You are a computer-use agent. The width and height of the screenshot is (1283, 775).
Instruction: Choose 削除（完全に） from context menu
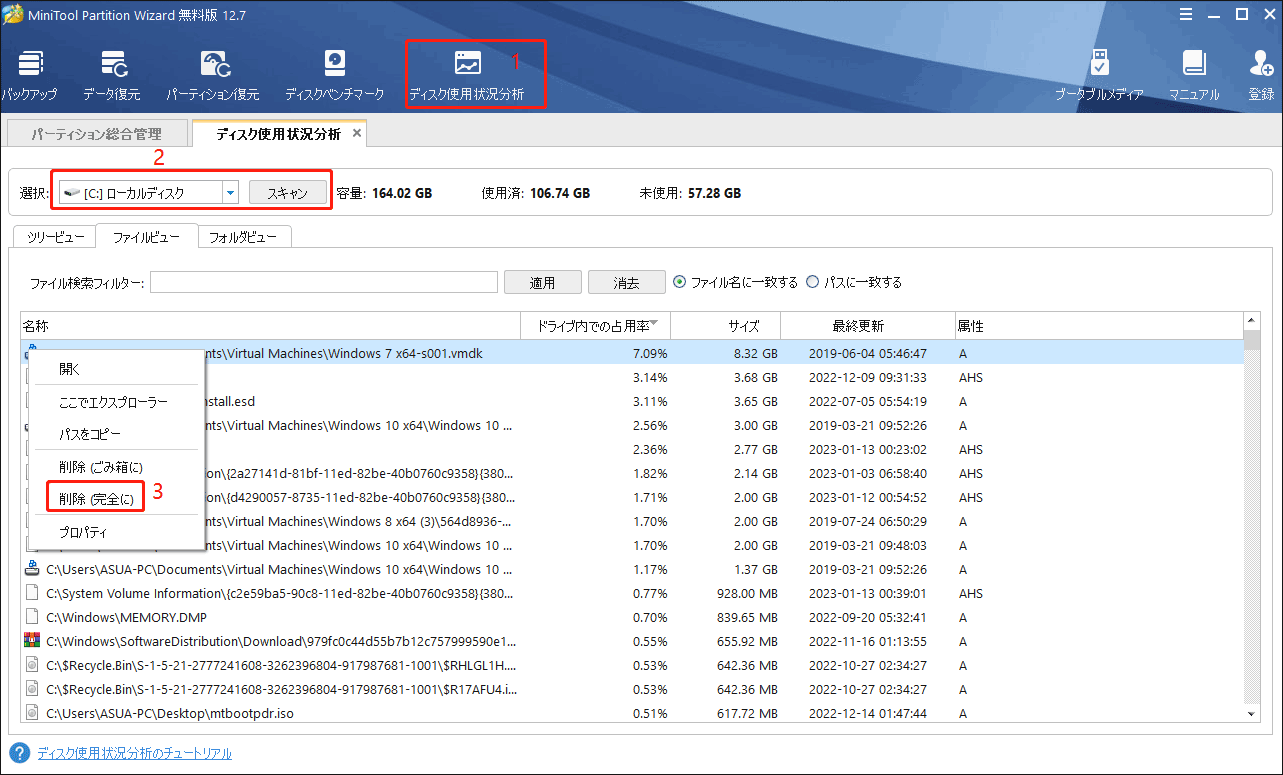[95, 496]
